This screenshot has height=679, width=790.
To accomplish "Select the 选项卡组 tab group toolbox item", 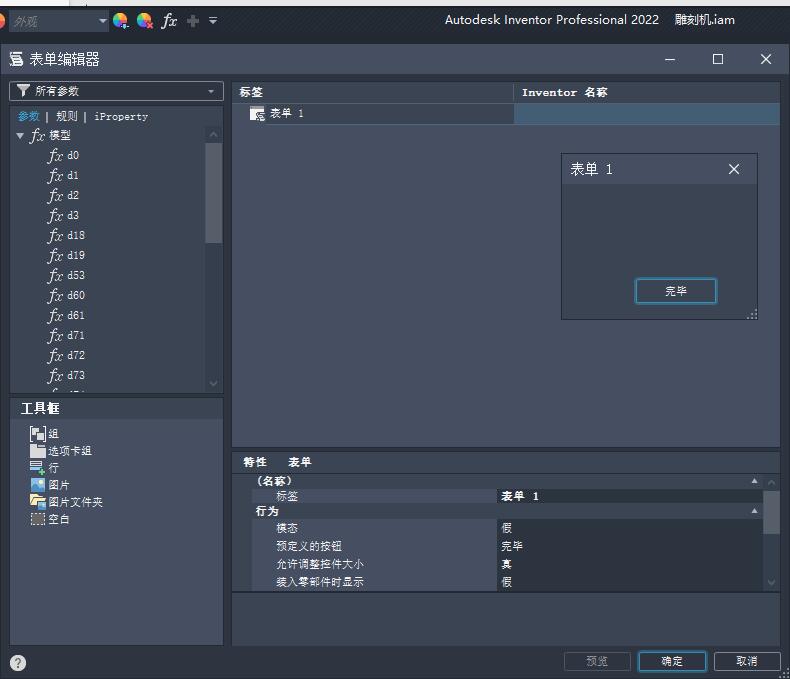I will point(61,451).
